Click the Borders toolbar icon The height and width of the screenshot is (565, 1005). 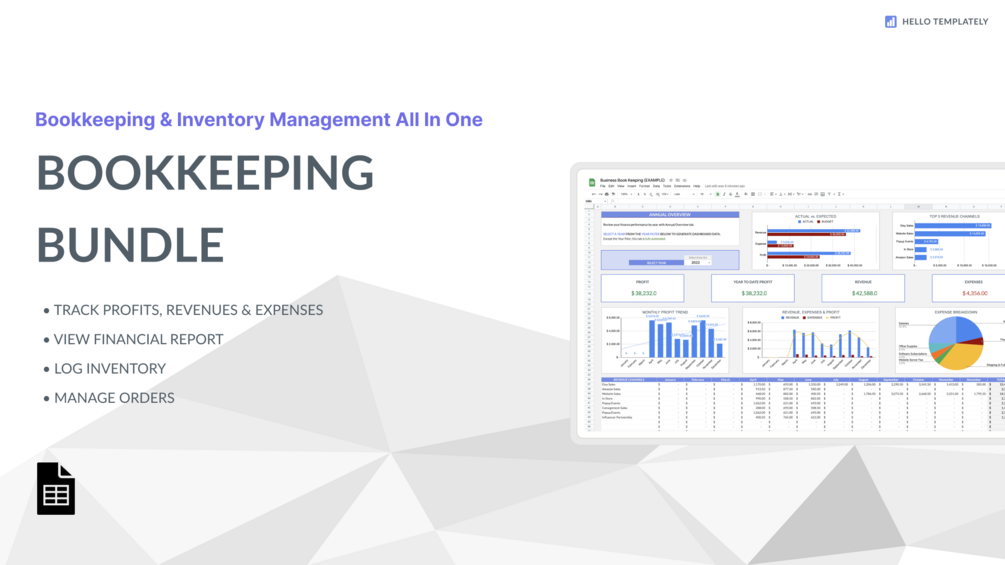(753, 194)
